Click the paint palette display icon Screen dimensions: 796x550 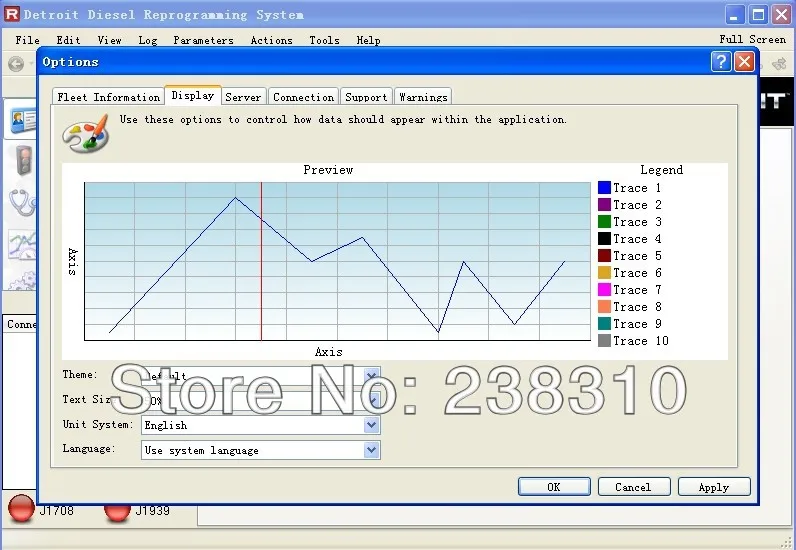pos(85,133)
